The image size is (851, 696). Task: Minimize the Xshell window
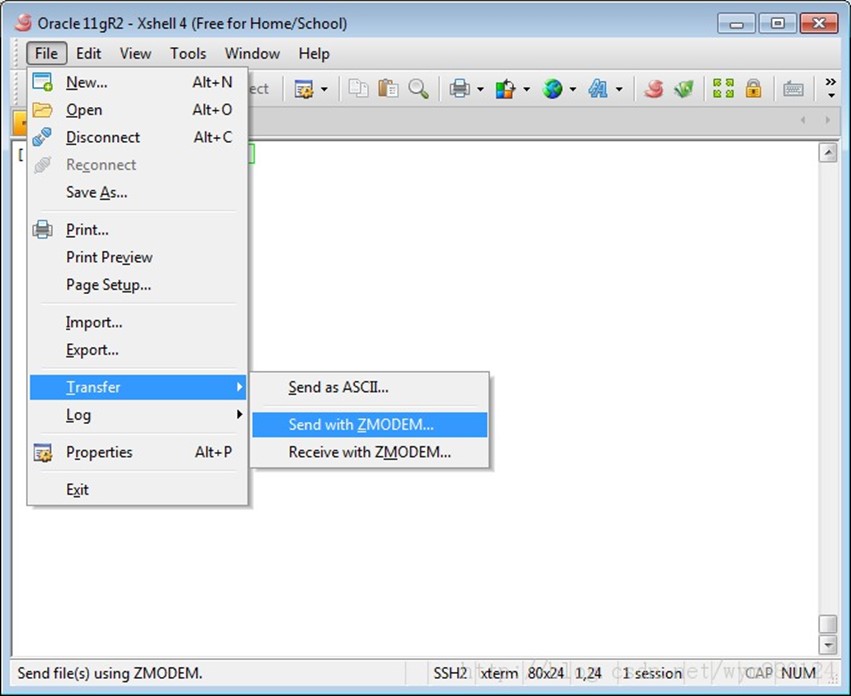point(736,24)
